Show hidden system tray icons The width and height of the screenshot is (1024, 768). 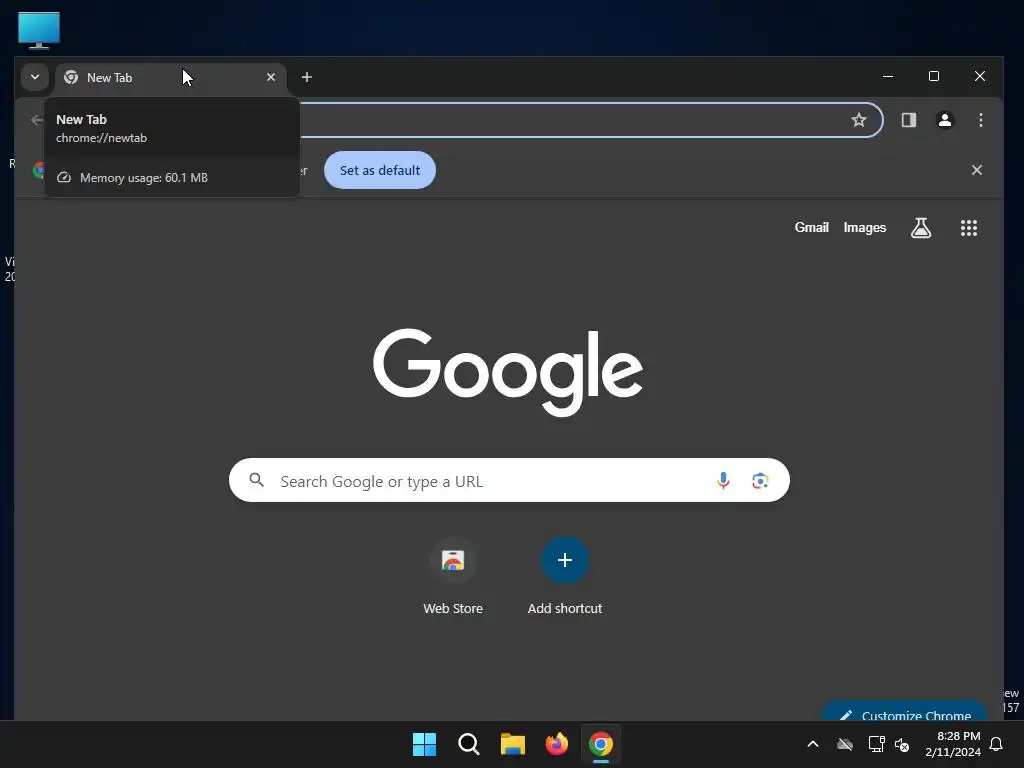[x=813, y=744]
